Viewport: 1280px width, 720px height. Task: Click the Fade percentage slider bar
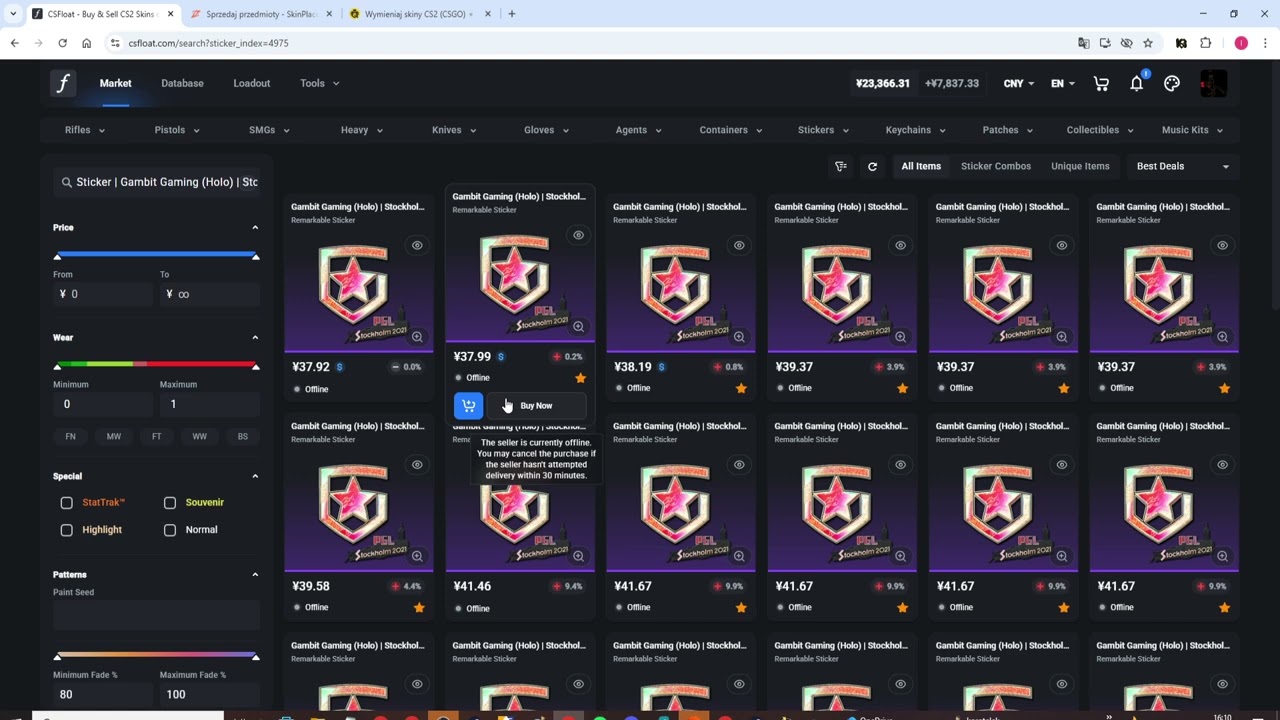(x=156, y=655)
